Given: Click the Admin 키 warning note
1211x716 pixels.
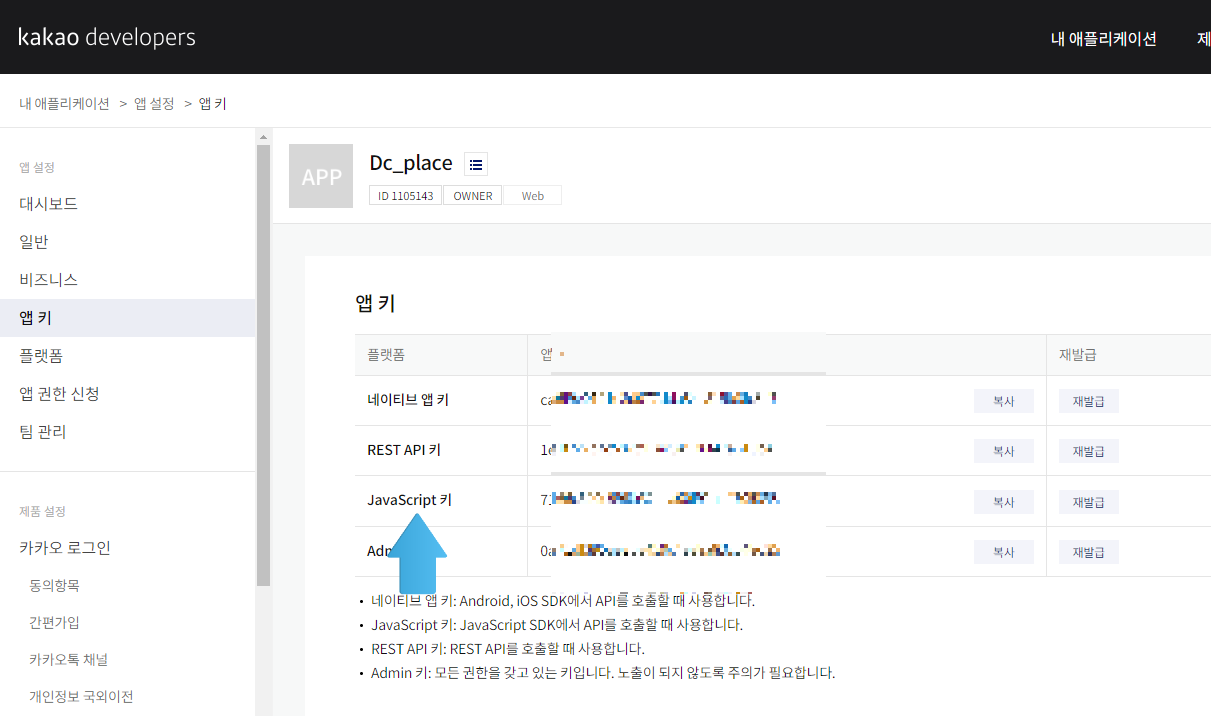Looking at the screenshot, I should [x=603, y=673].
